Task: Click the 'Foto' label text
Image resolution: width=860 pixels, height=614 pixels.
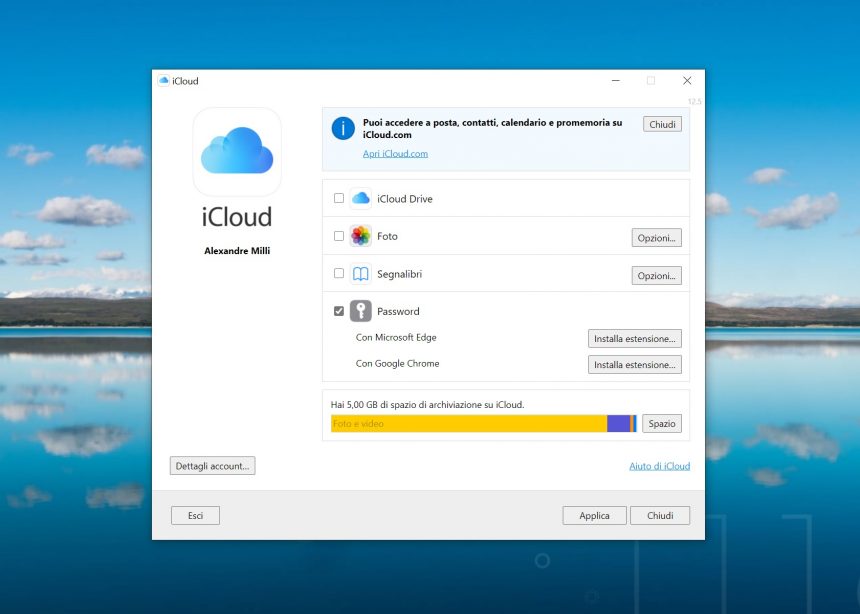Action: pyautogui.click(x=387, y=236)
